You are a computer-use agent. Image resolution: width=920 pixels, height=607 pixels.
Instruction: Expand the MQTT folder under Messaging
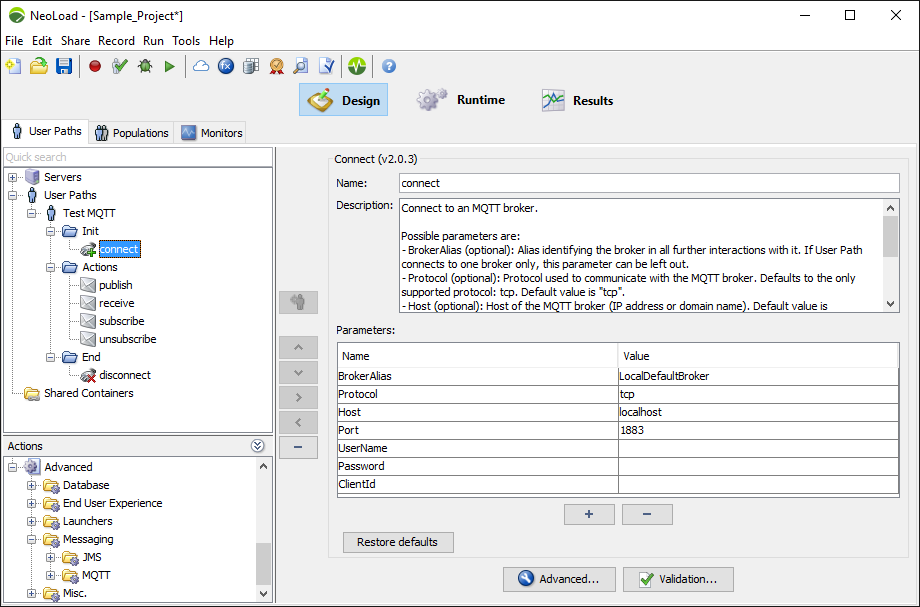pos(51,575)
